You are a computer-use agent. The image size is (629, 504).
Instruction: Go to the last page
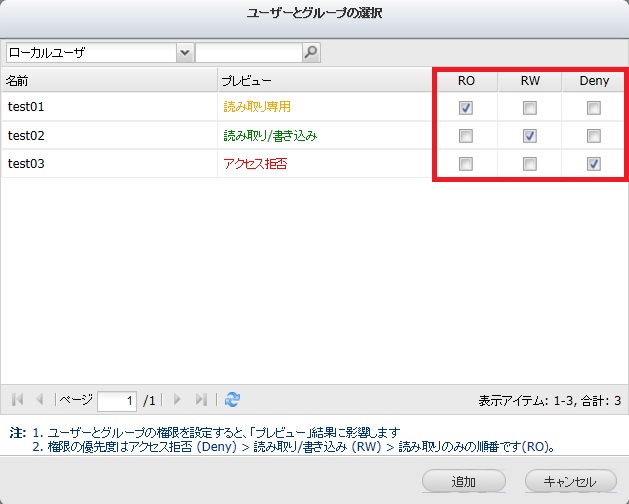tap(201, 399)
